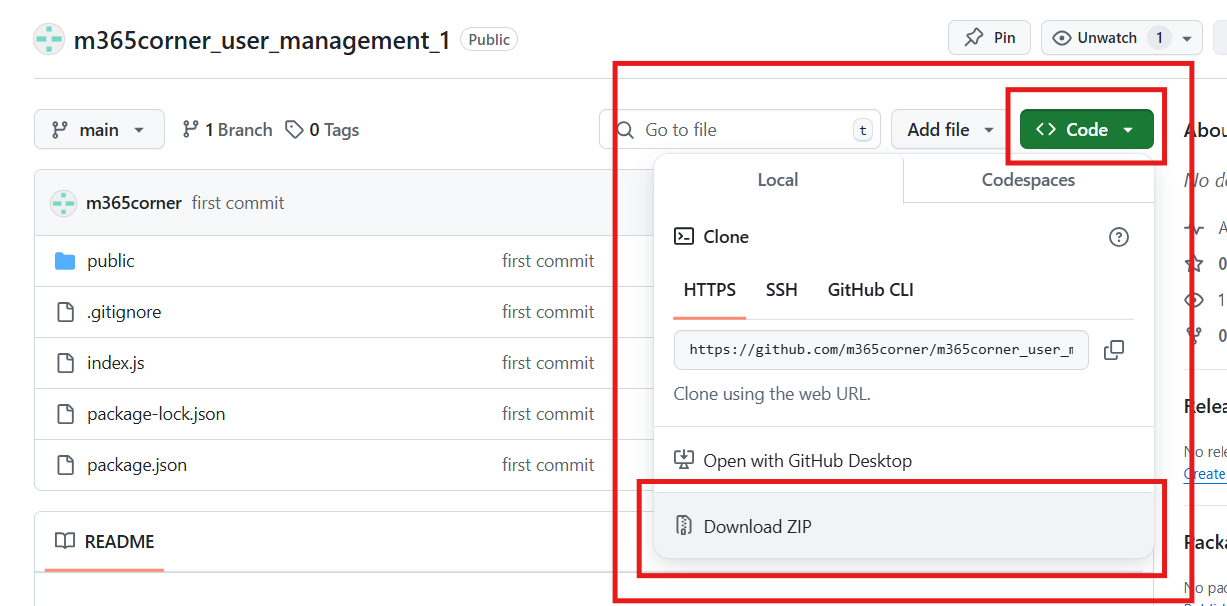Viewport: 1227px width, 606px height.
Task: View the 1 Branch link
Action: (x=227, y=130)
